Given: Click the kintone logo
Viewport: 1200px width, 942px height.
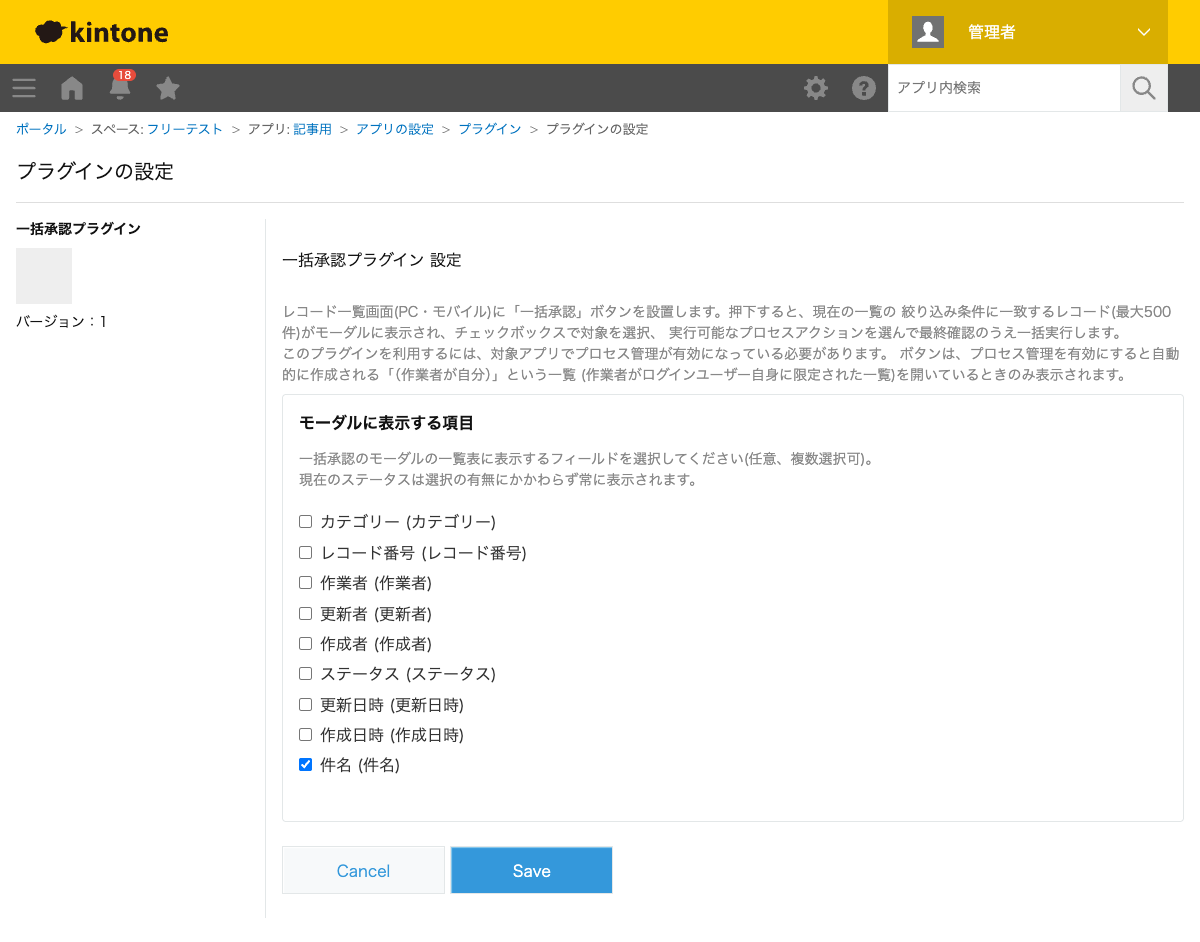Looking at the screenshot, I should (x=102, y=32).
